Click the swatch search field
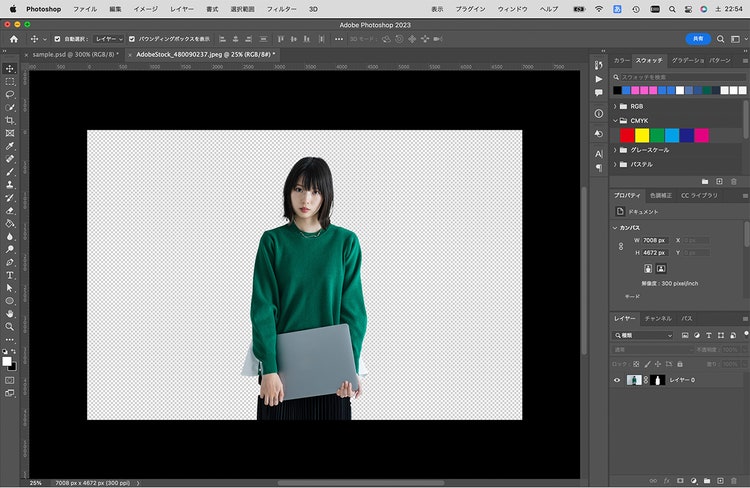Screen dimensions: 750x488 coord(679,77)
